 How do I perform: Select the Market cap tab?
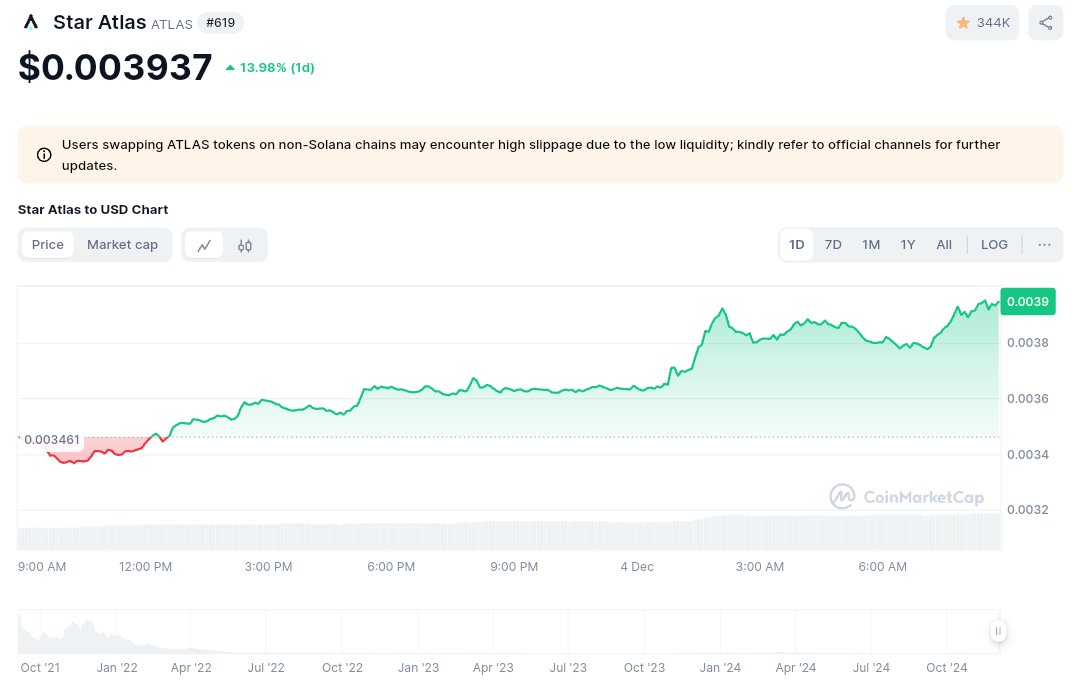tap(123, 245)
